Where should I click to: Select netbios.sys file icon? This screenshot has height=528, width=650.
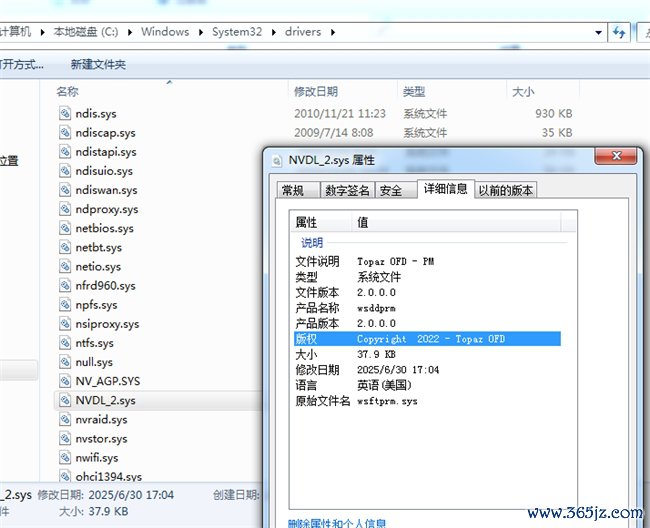(x=65, y=228)
